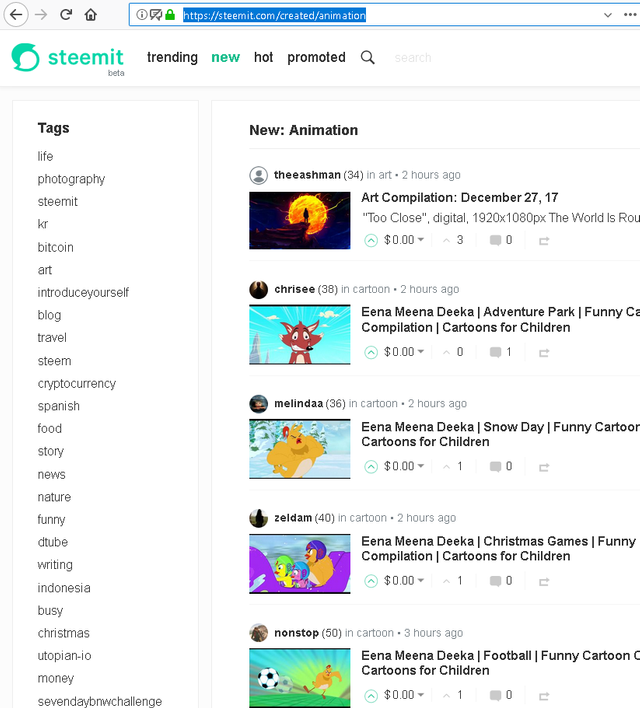Select the dtube tag

pyautogui.click(x=53, y=542)
